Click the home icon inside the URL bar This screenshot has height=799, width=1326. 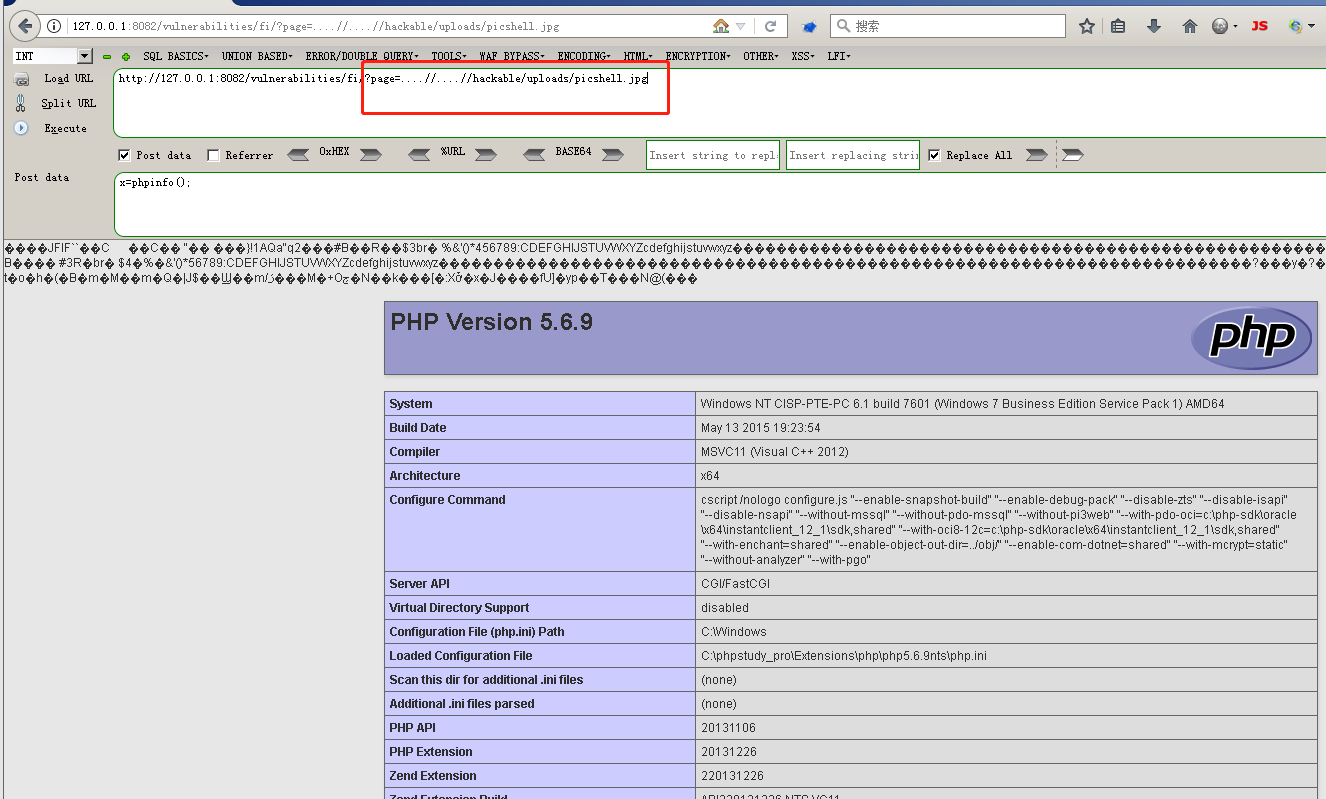pos(721,26)
